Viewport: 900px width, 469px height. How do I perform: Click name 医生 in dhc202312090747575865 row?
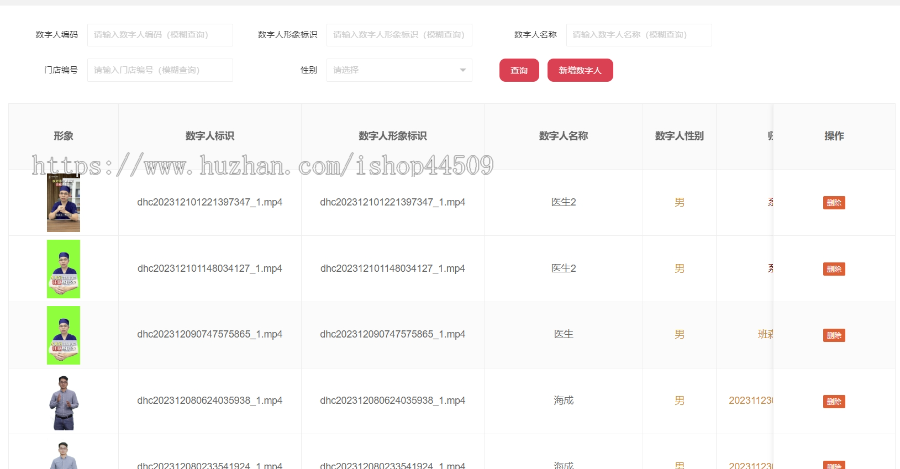click(563, 334)
